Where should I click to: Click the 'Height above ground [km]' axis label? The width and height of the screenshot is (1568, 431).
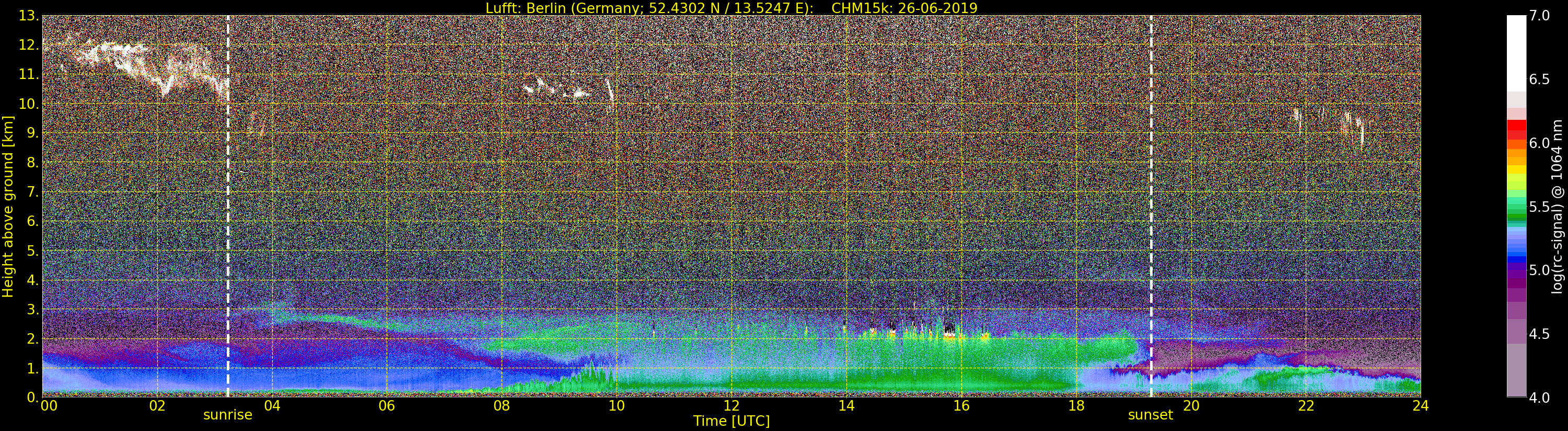click(x=8, y=206)
